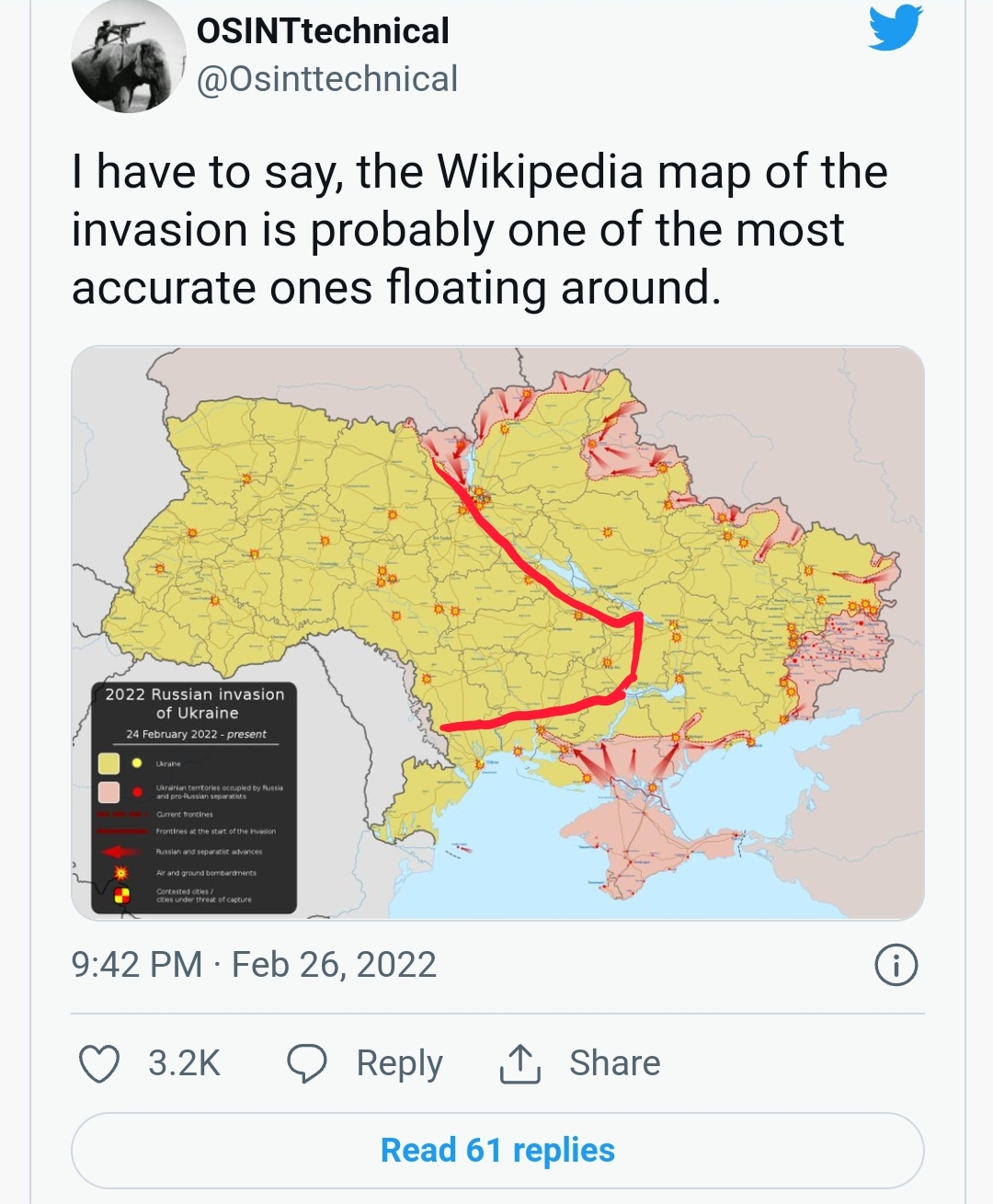The height and width of the screenshot is (1204, 993).
Task: Open the @Osinttechnical handle link
Action: click(327, 79)
